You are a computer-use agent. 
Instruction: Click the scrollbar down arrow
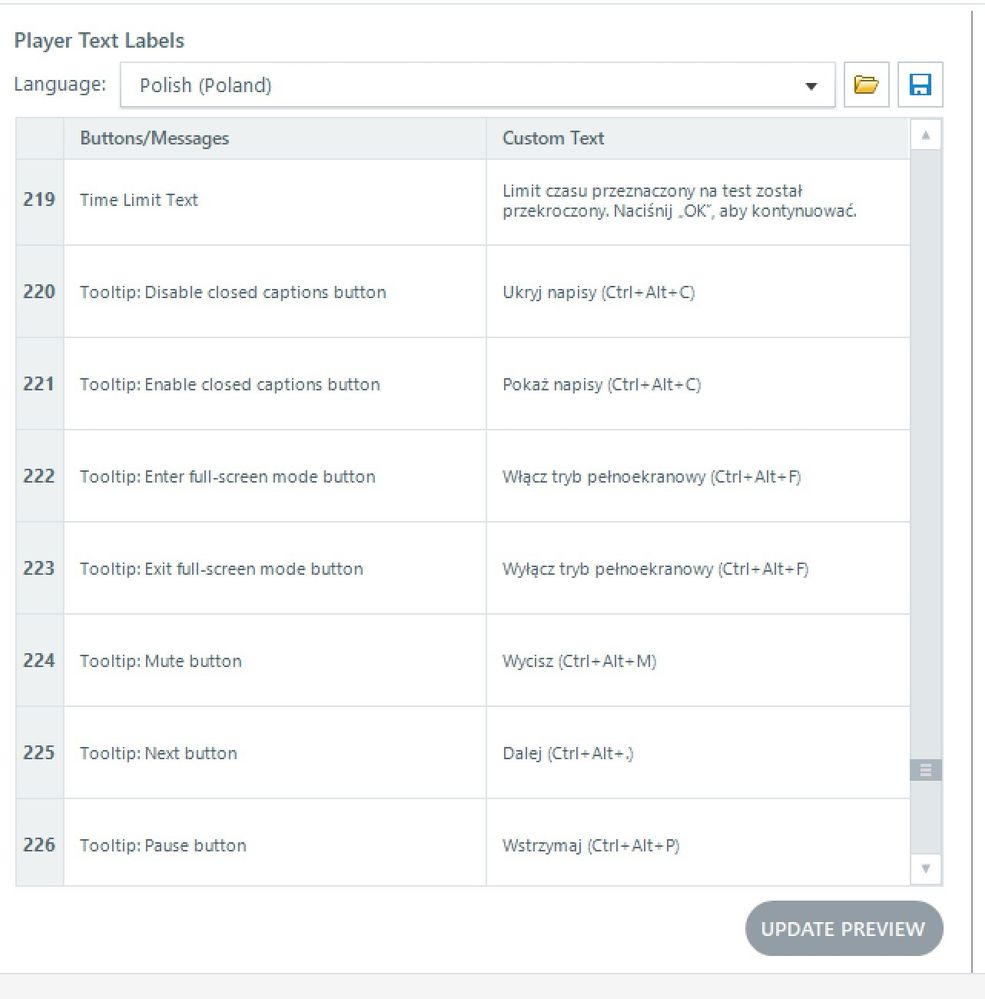[926, 868]
